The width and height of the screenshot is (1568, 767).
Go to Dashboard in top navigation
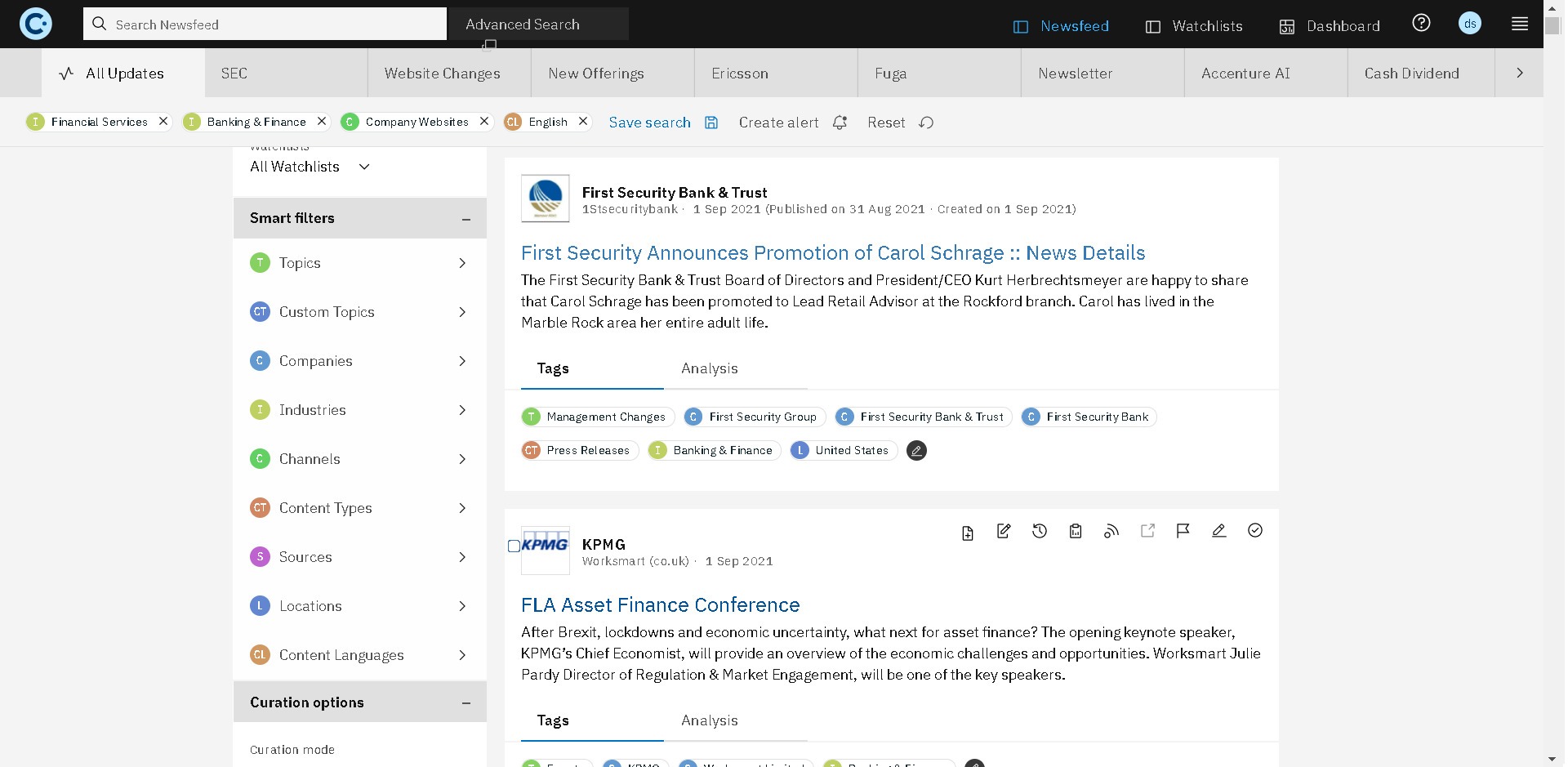(1330, 26)
